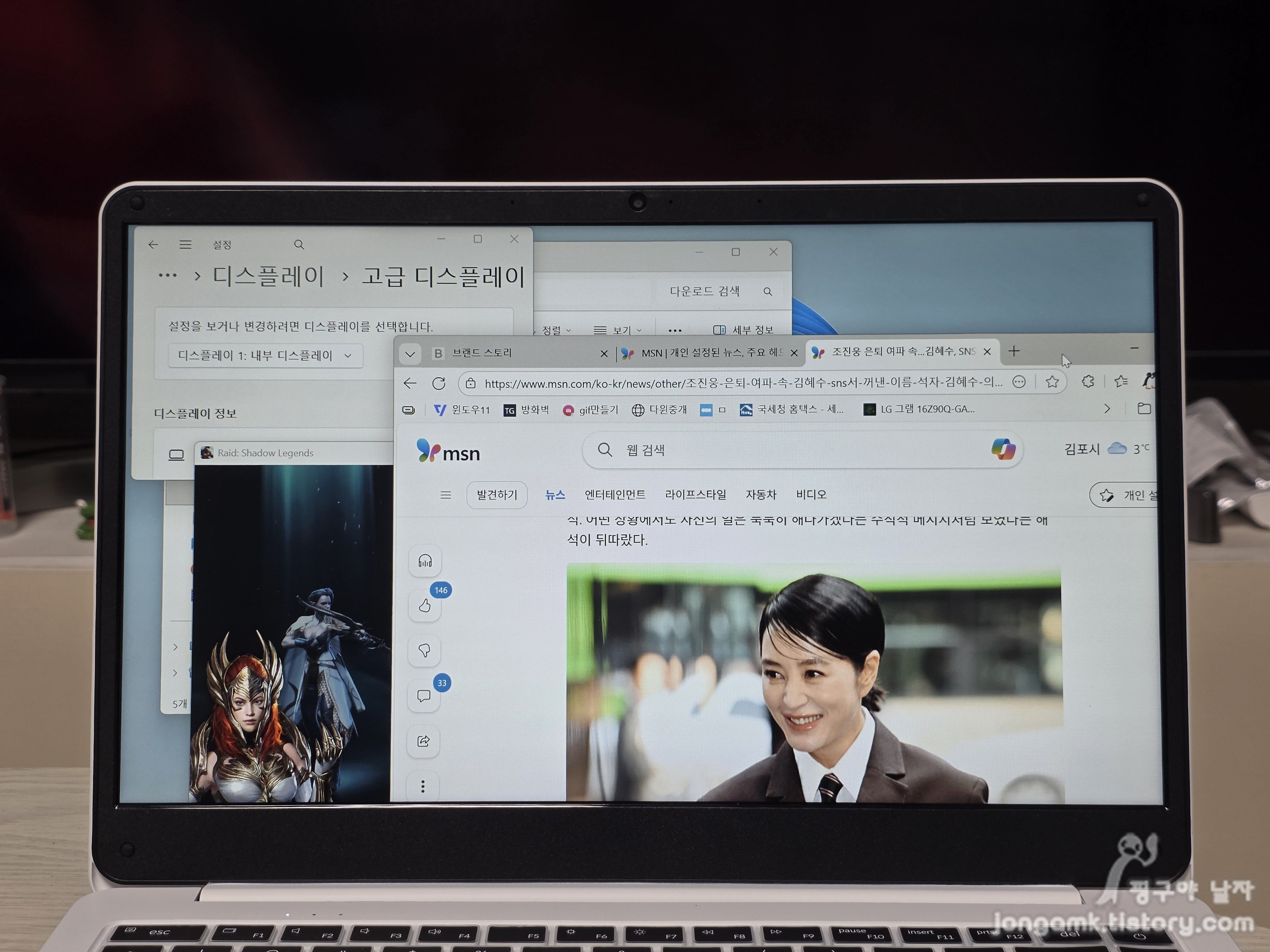Screen dimensions: 1270x952
Task: Click the thumbs-up like icon
Action: [425, 605]
